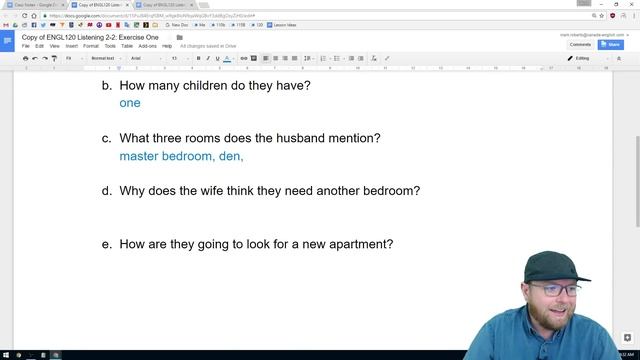Image resolution: width=640 pixels, height=360 pixels.
Task: Open the Table menu
Action: (x=127, y=46)
